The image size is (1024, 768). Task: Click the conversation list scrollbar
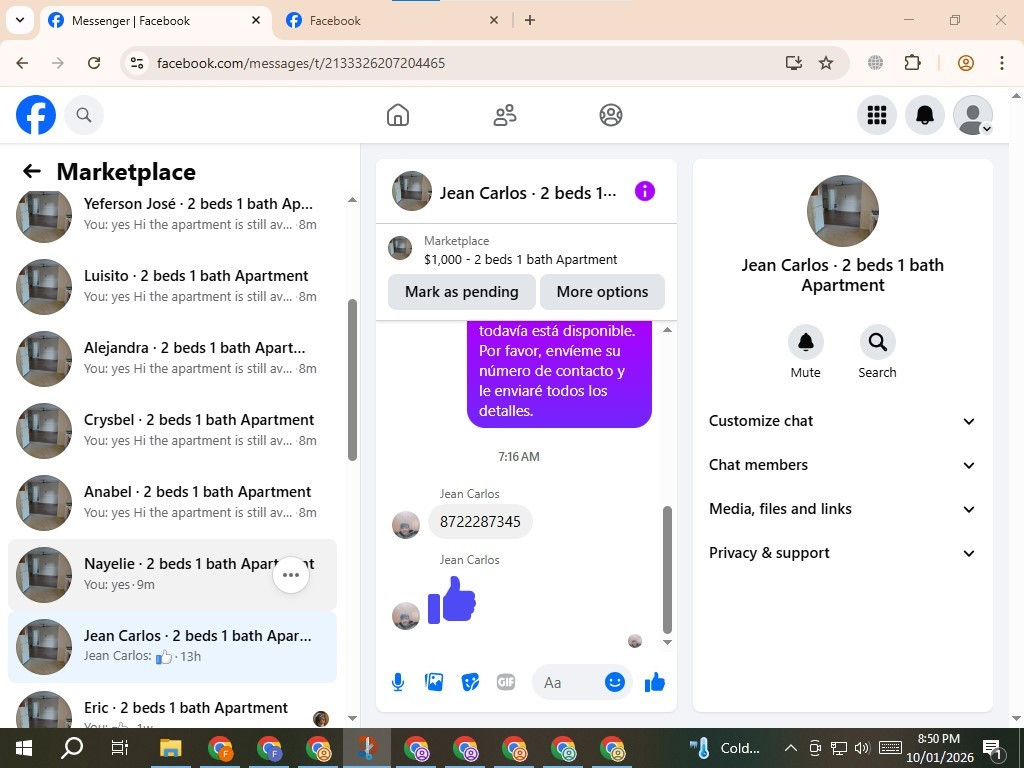click(353, 380)
